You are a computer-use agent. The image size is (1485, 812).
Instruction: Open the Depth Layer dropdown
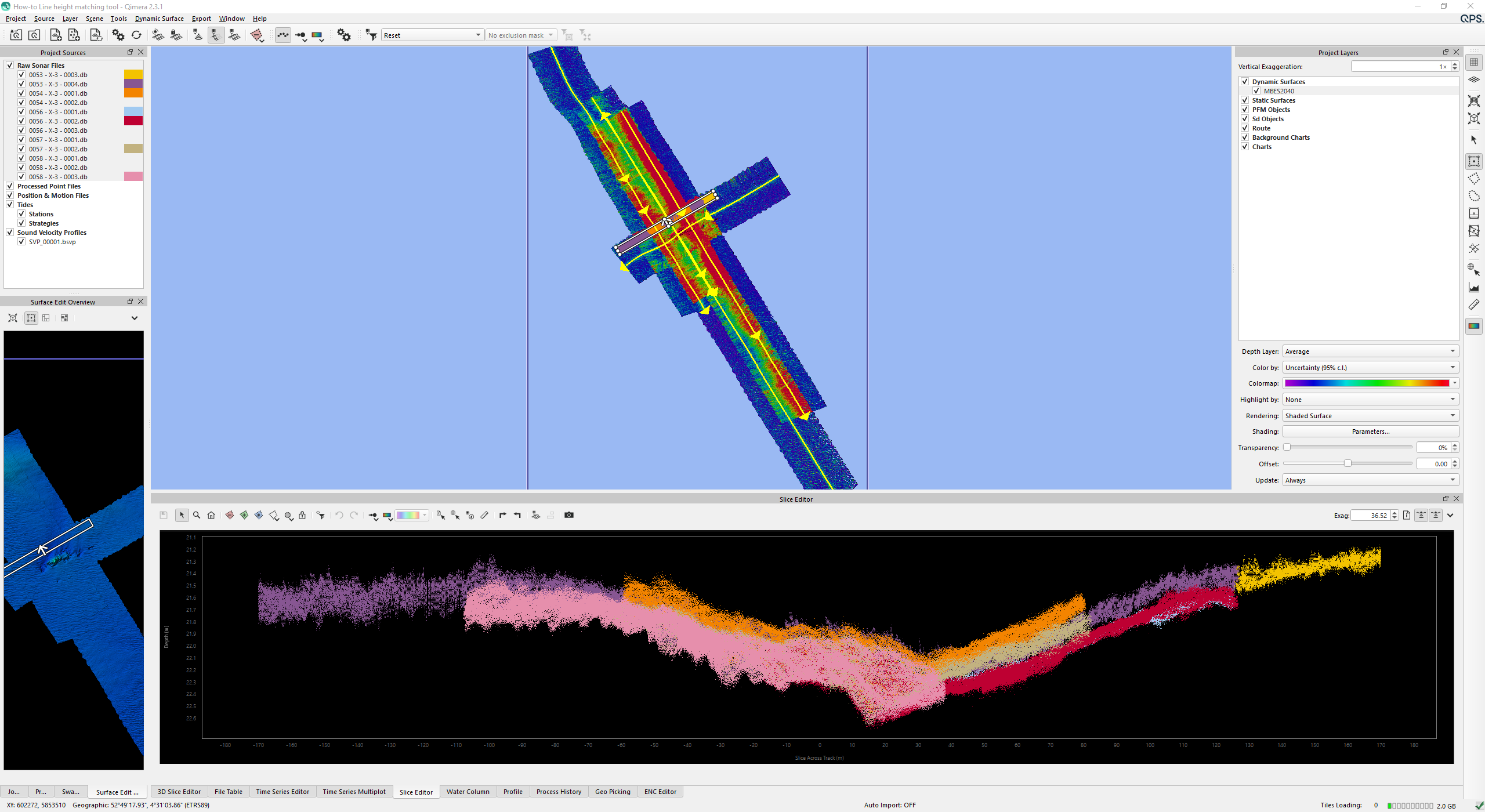click(1370, 351)
